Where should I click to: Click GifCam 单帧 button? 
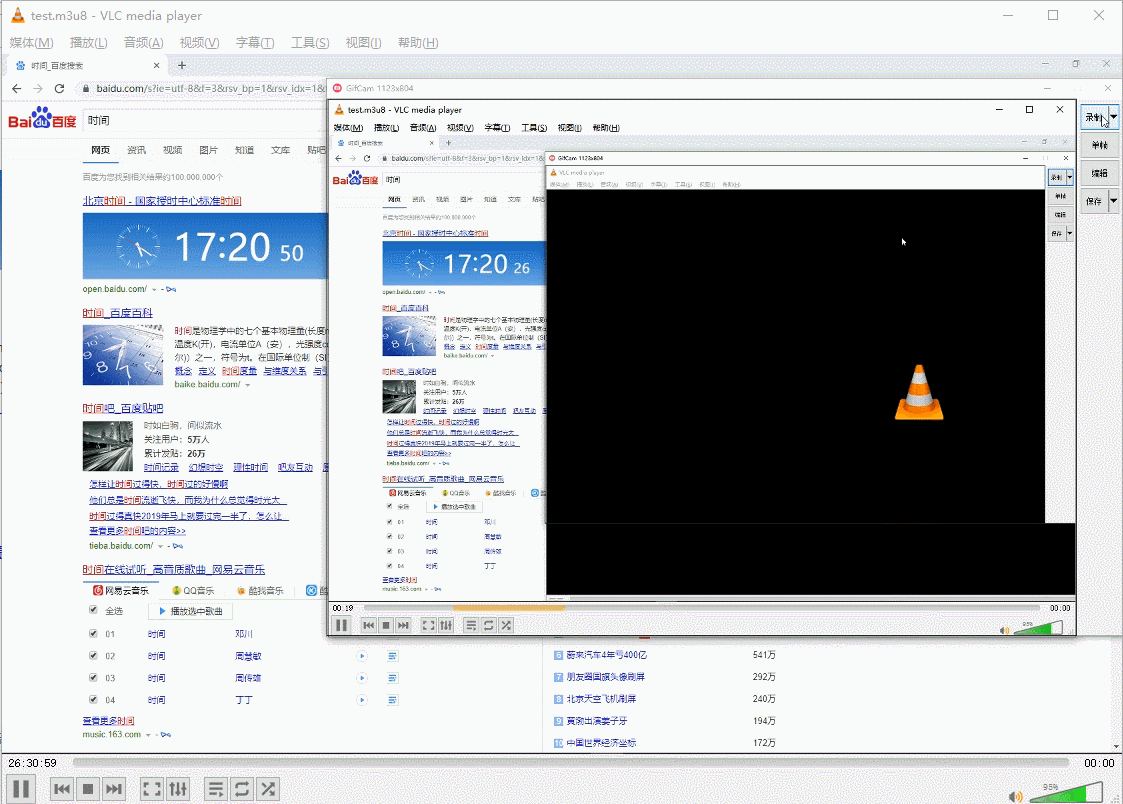(x=1099, y=145)
